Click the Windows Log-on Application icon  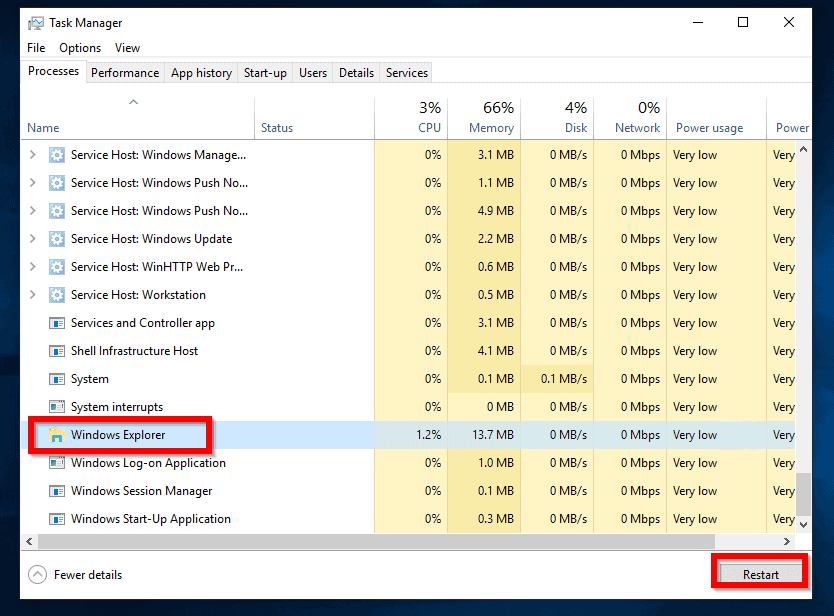click(57, 463)
